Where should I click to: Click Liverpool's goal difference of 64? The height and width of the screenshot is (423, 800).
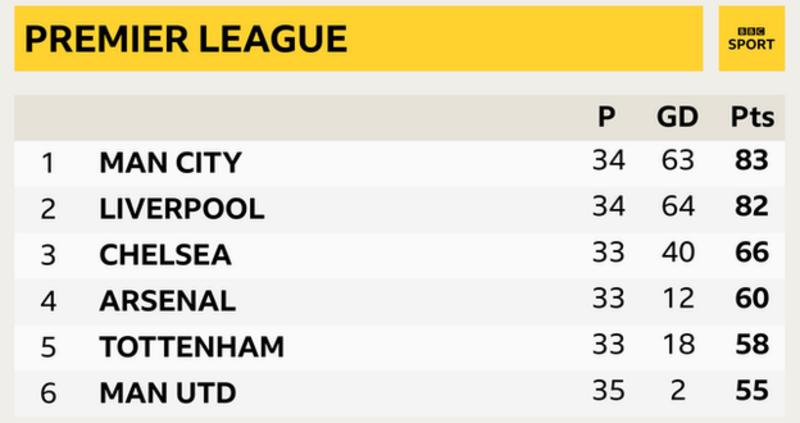[x=678, y=206]
